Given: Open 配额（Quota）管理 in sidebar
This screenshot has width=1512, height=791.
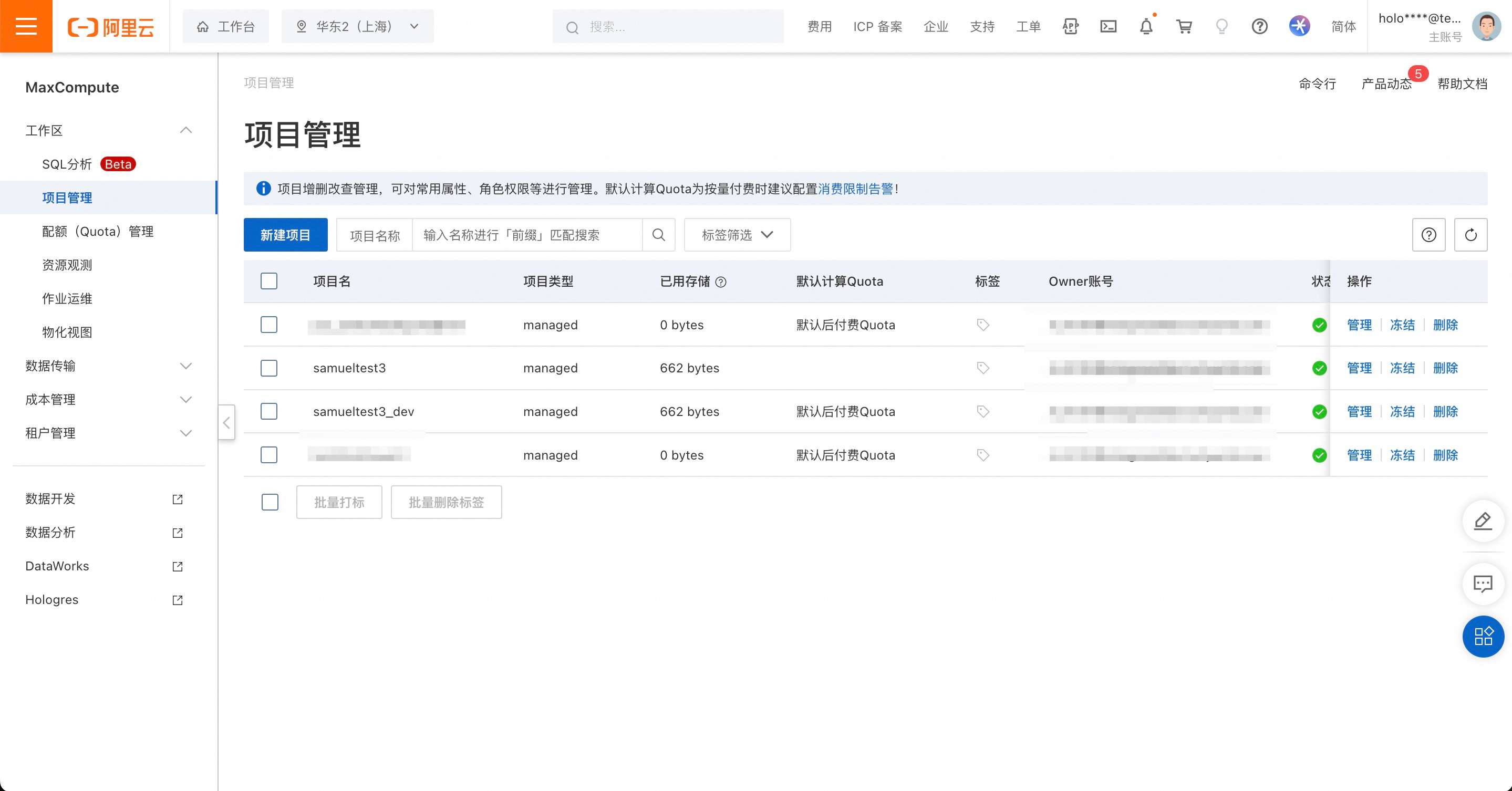Looking at the screenshot, I should pos(109,231).
